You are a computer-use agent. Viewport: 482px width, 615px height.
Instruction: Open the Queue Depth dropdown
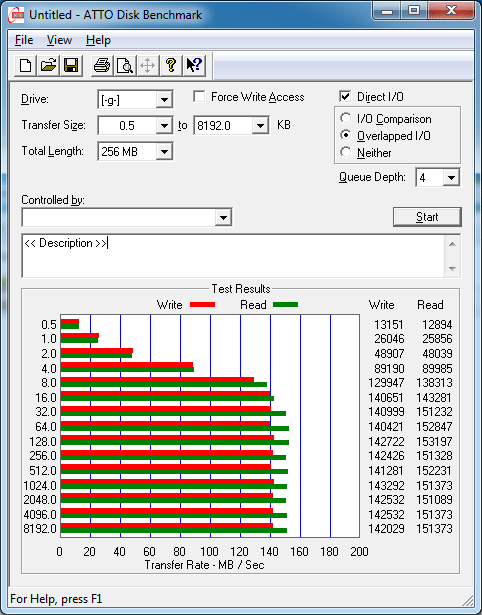[451, 178]
